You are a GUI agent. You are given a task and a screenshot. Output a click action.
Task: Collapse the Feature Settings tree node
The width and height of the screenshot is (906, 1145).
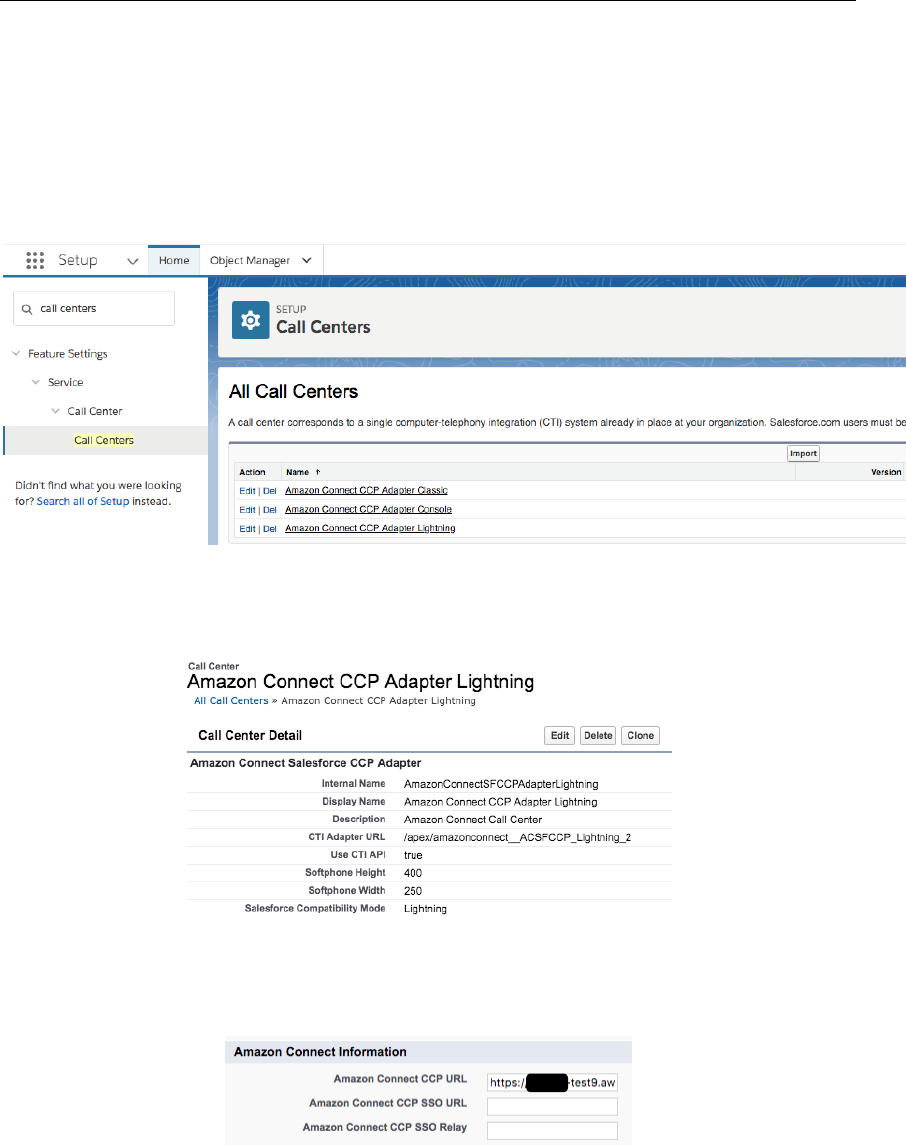(16, 353)
